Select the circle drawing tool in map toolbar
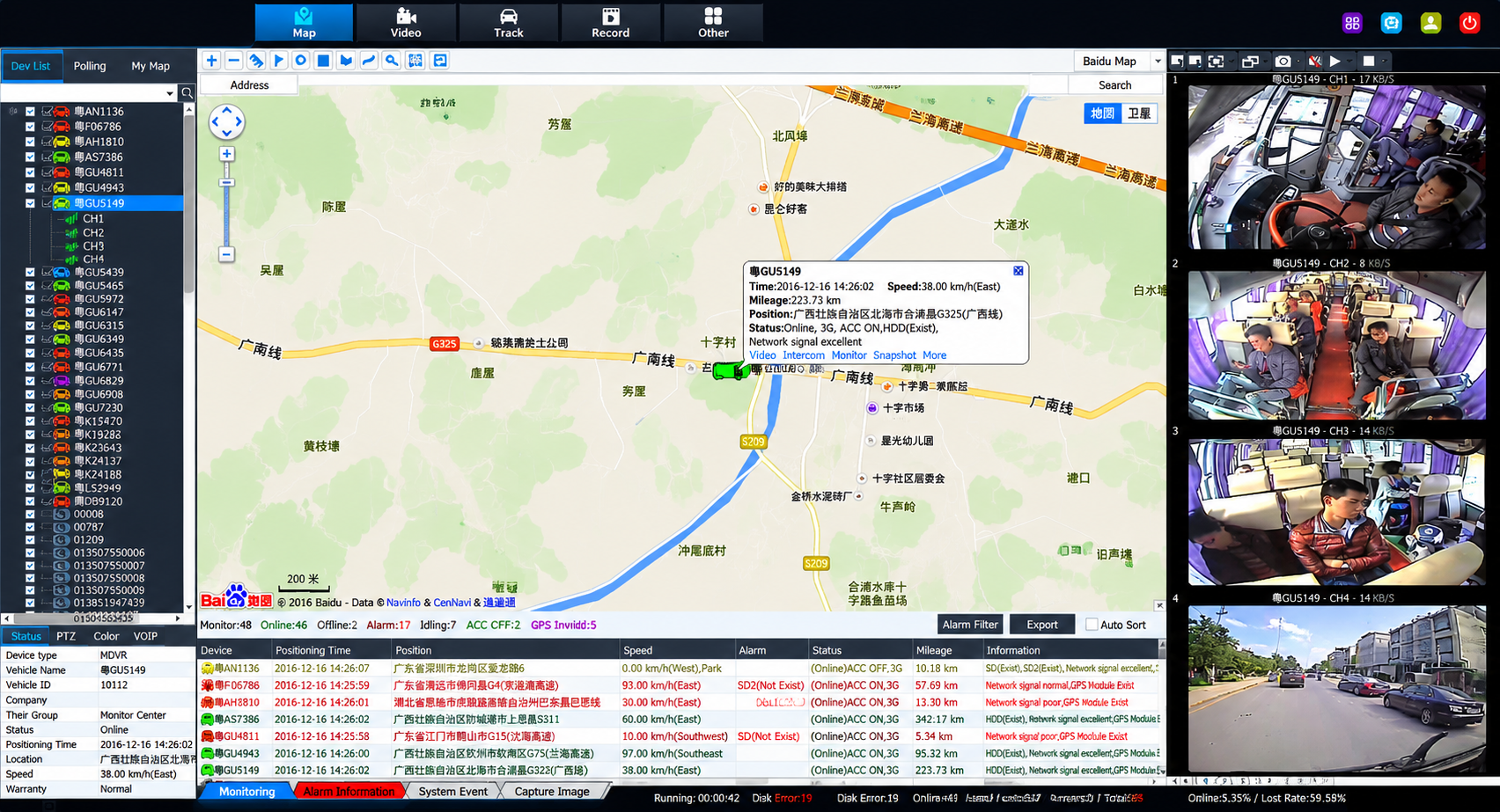Image resolution: width=1500 pixels, height=812 pixels. coord(301,61)
